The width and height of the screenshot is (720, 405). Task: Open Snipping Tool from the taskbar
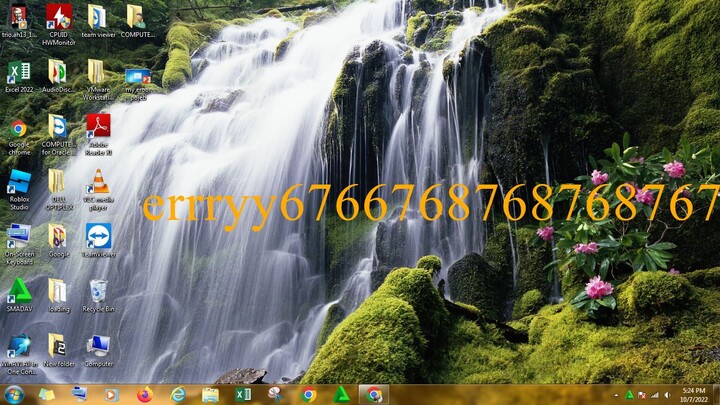pyautogui.click(x=276, y=395)
